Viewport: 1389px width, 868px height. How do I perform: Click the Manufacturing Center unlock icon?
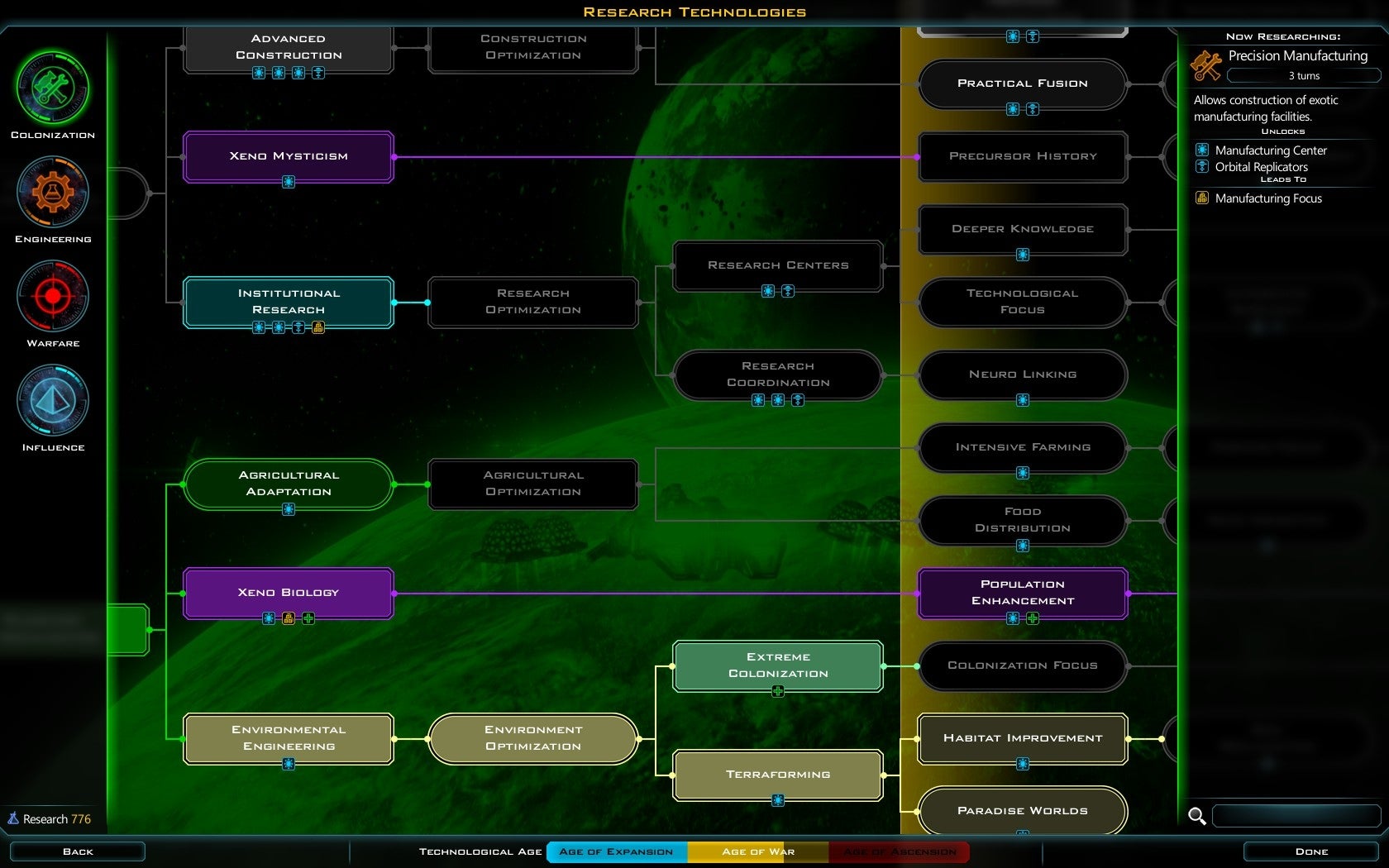click(1202, 150)
